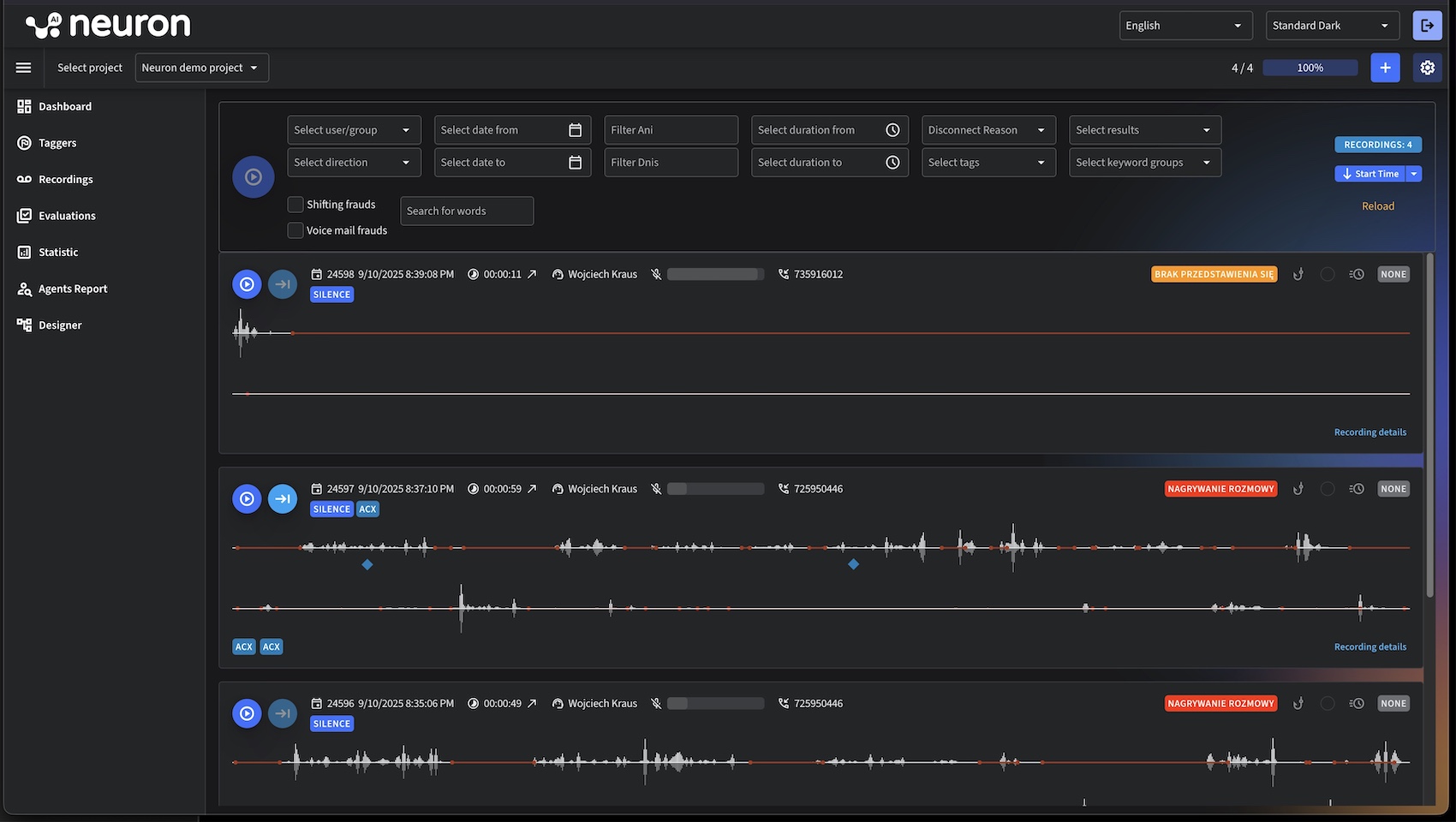
Task: Check the Voice mail frauds checkbox
Action: tap(295, 230)
